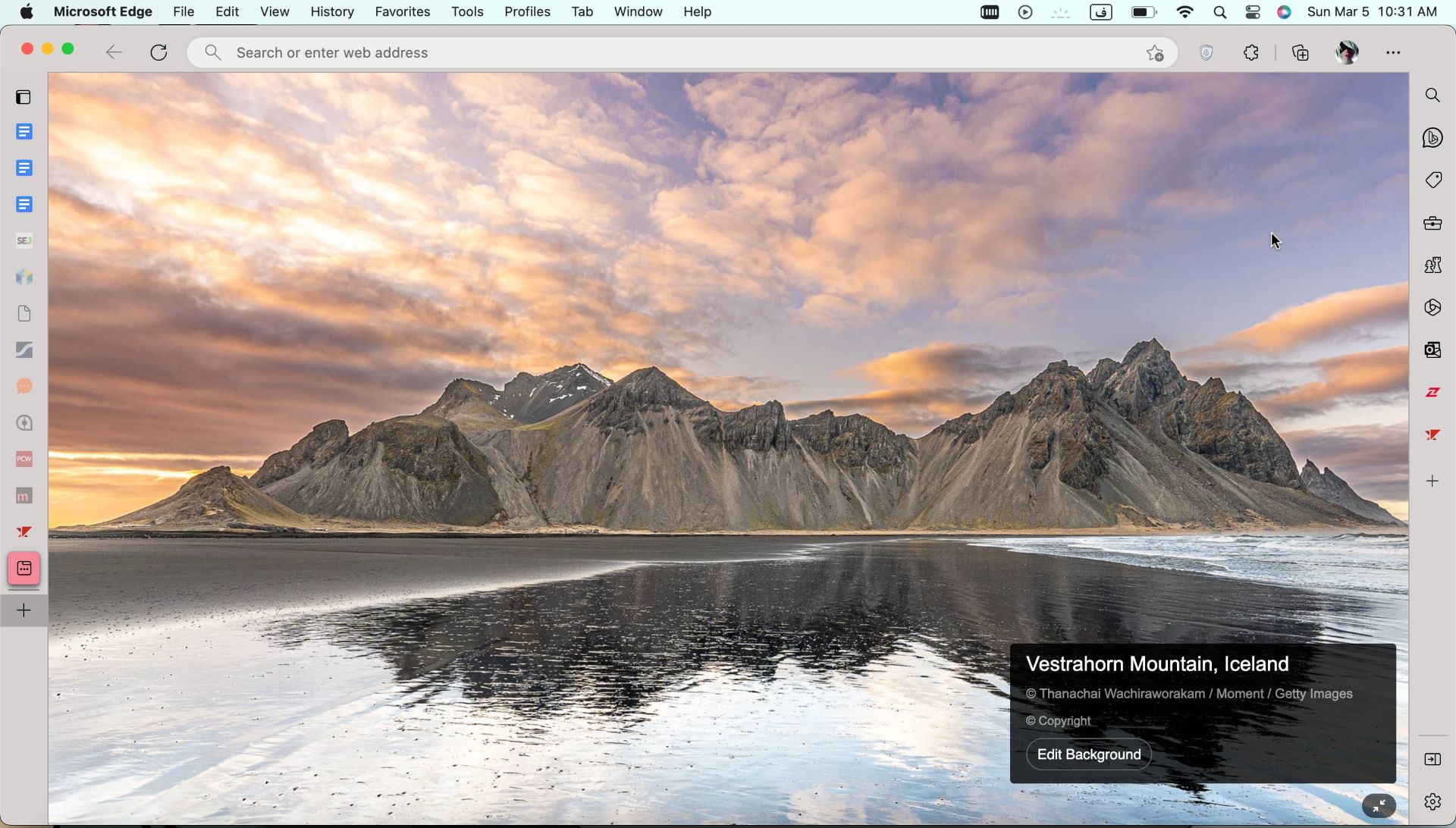Expand the Settings and more ellipsis menu
Viewport: 1456px width, 828px height.
[1393, 52]
